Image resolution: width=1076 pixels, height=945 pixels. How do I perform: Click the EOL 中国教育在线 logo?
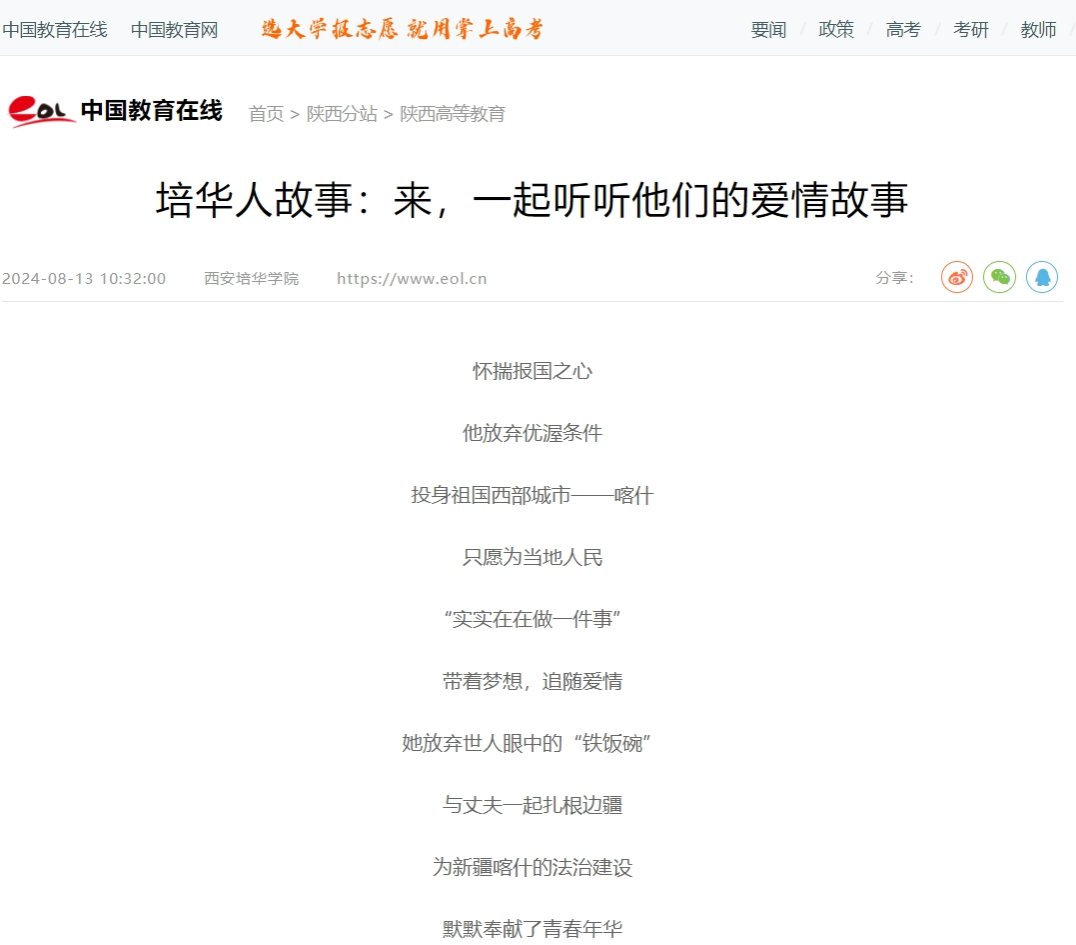115,111
